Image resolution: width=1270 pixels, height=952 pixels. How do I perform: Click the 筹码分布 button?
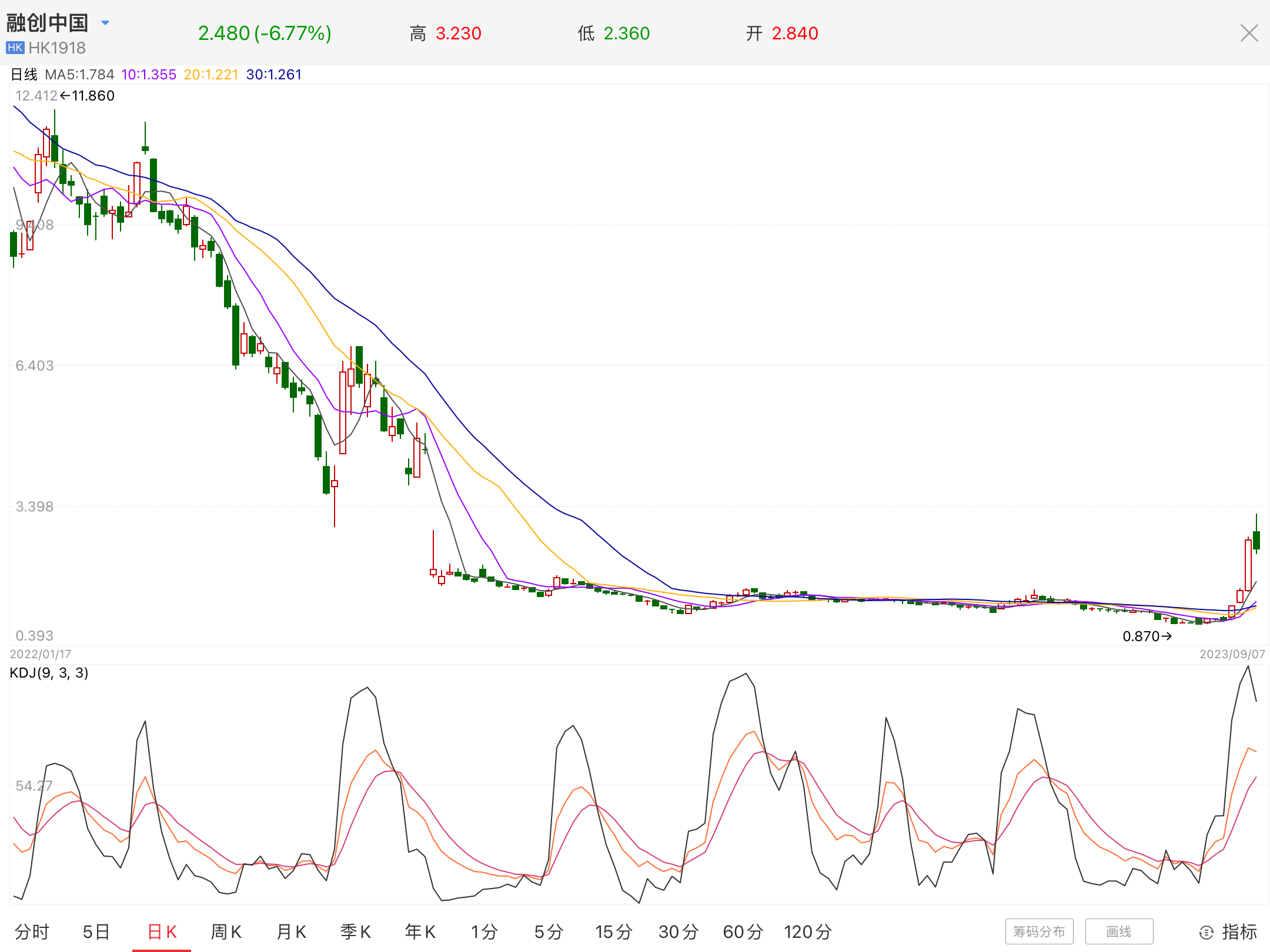coord(1039,931)
